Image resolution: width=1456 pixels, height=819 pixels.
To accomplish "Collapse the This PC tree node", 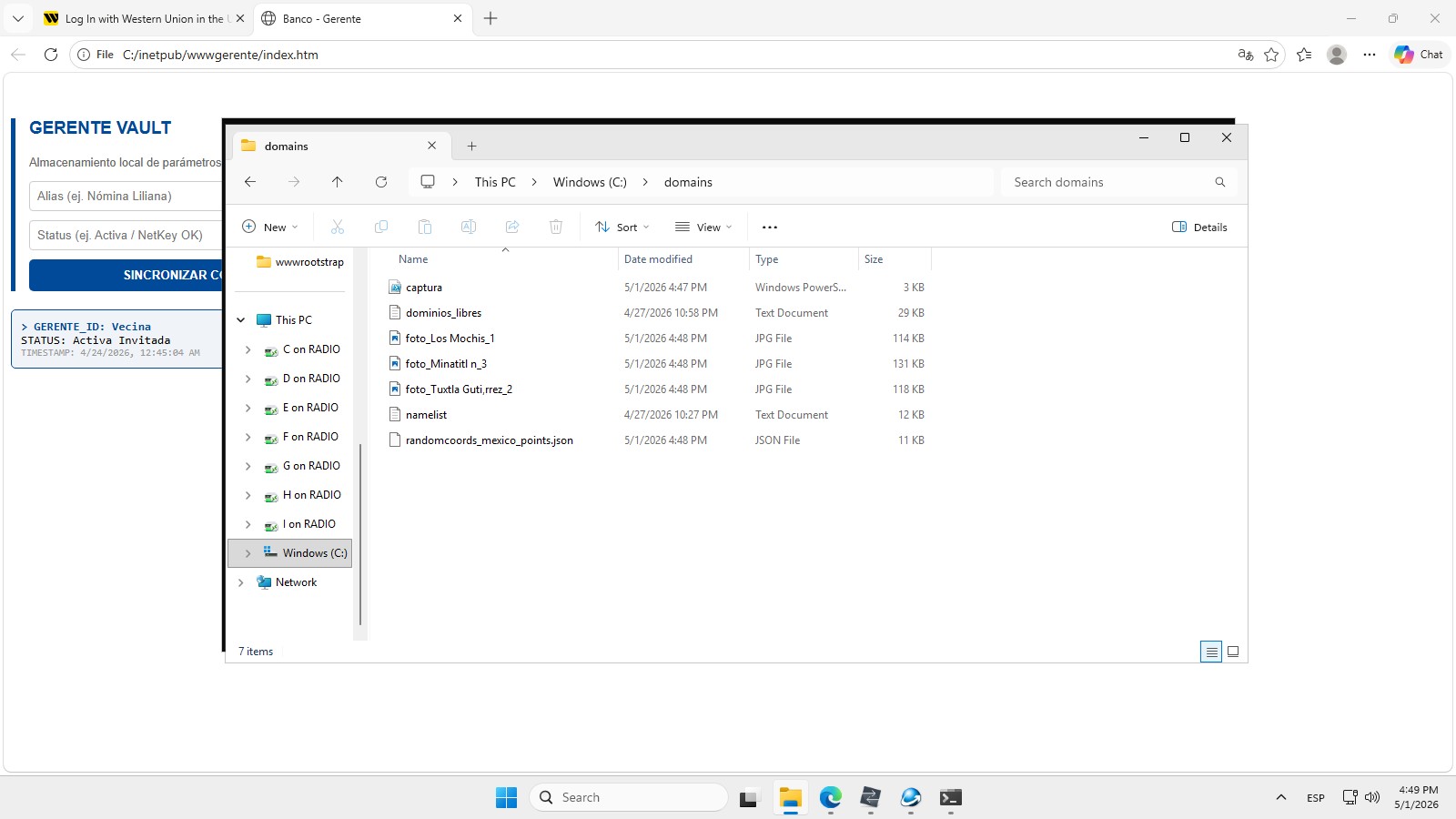I will 241,320.
